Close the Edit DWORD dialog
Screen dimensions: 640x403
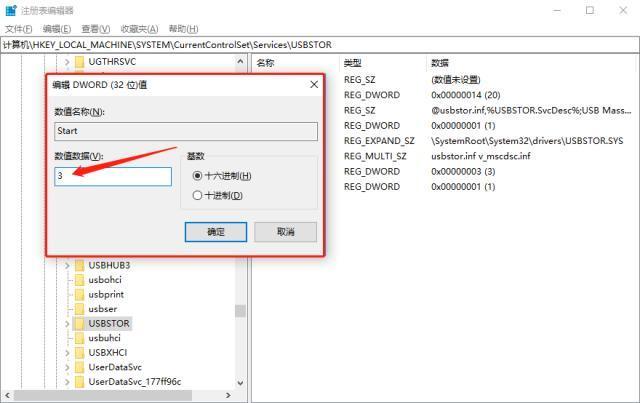(314, 85)
